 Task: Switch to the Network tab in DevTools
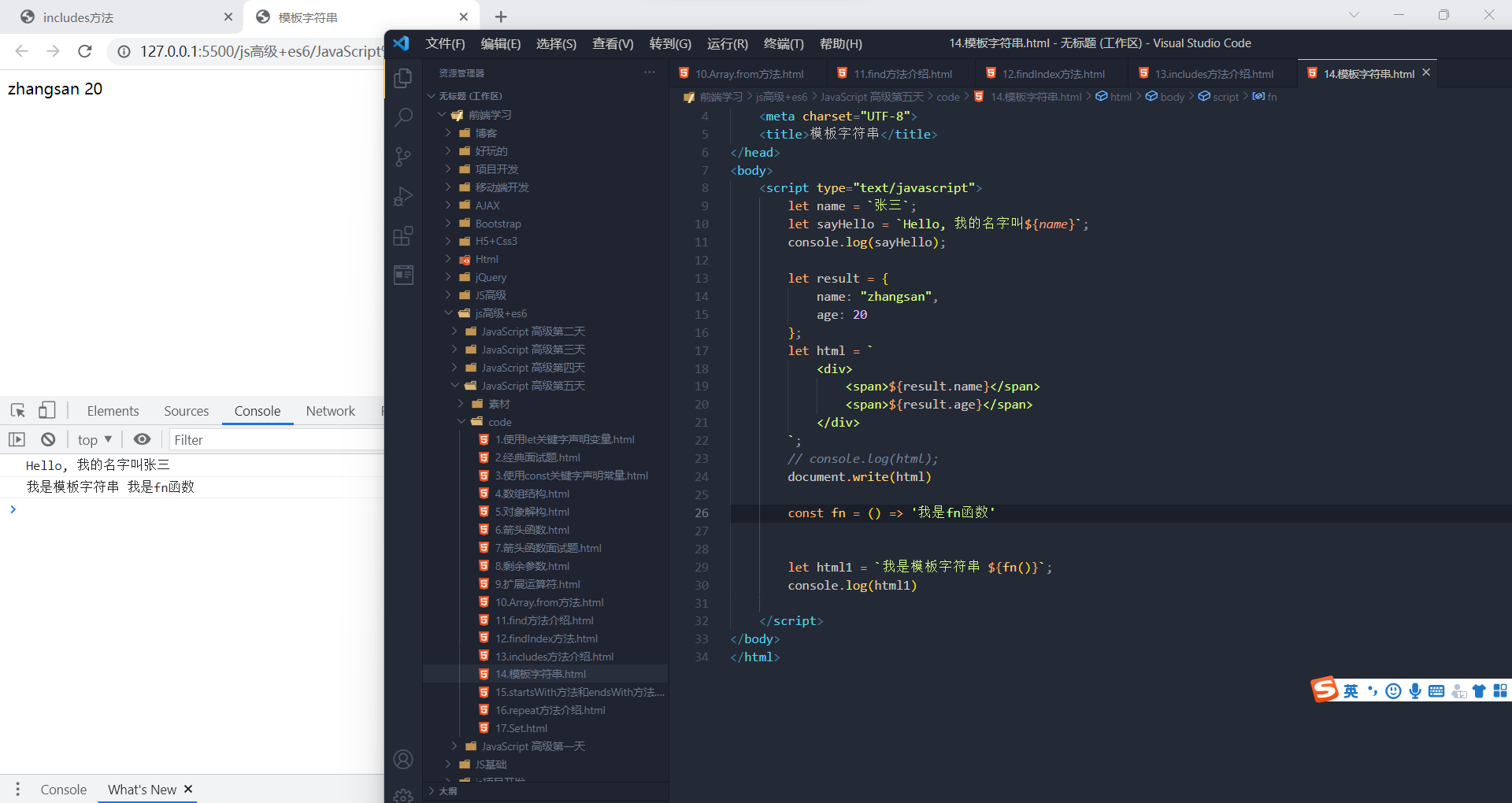[330, 410]
